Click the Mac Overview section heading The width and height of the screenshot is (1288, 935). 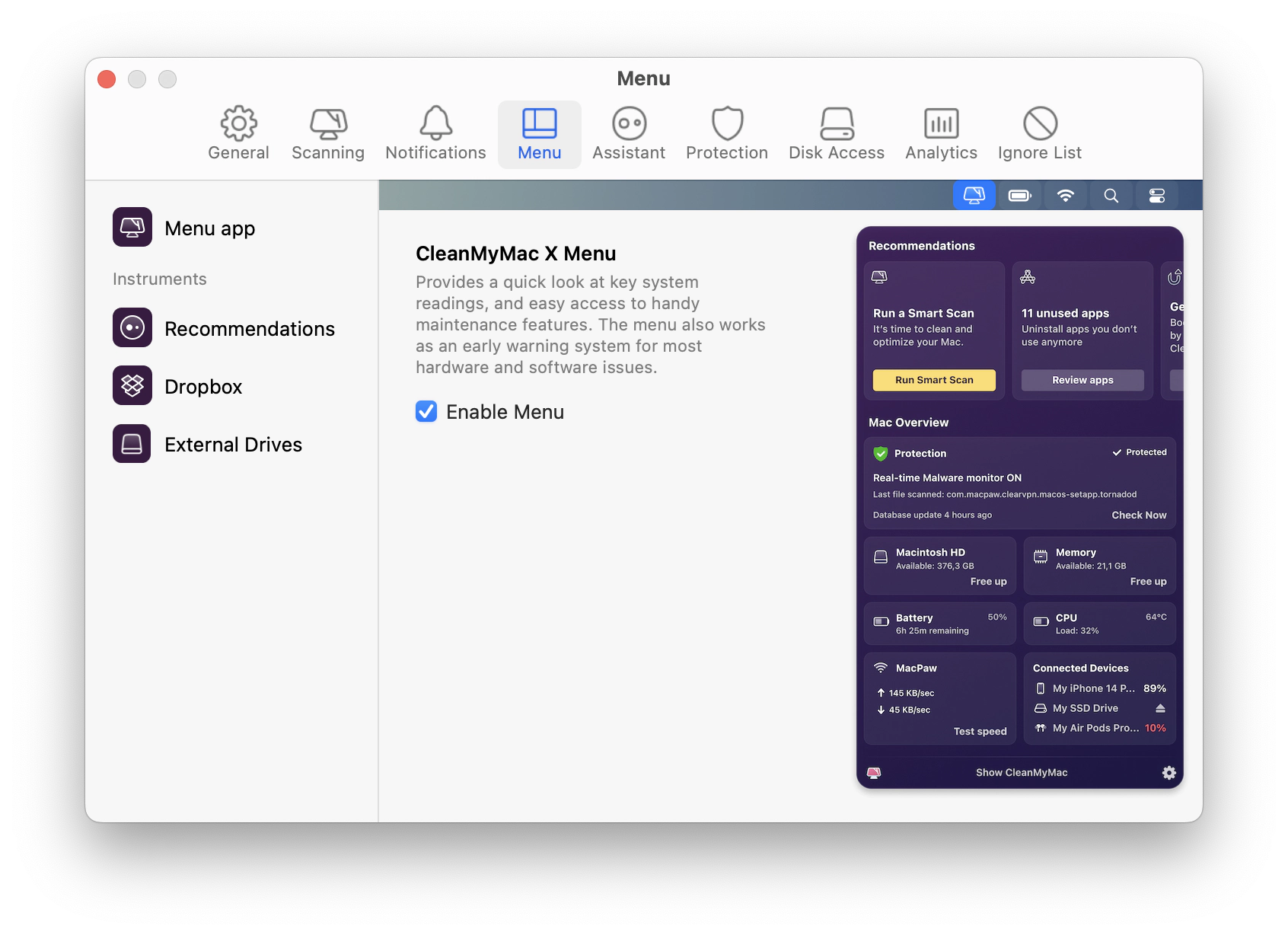[908, 423]
